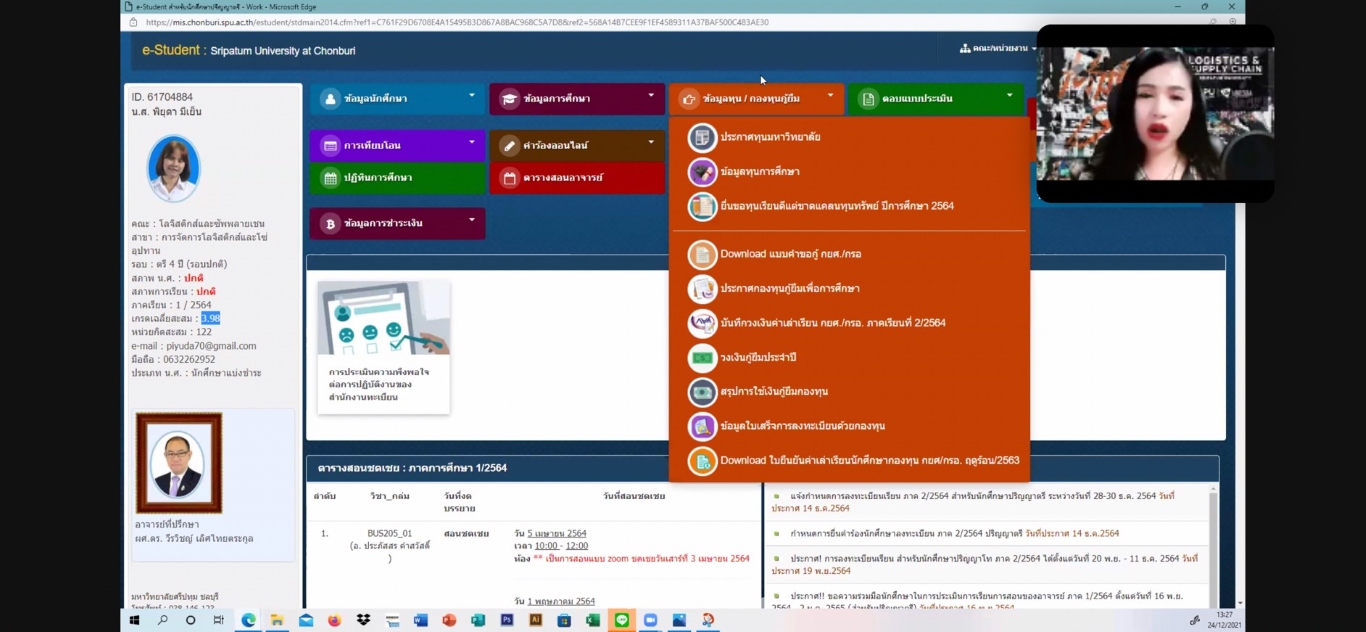This screenshot has width=1366, height=632.
Task: Select บันทึกวงเงินค่าเล่าเรียน กยศ./กรอ. ภาคเรียนที่ 2/2564
Action: (832, 323)
